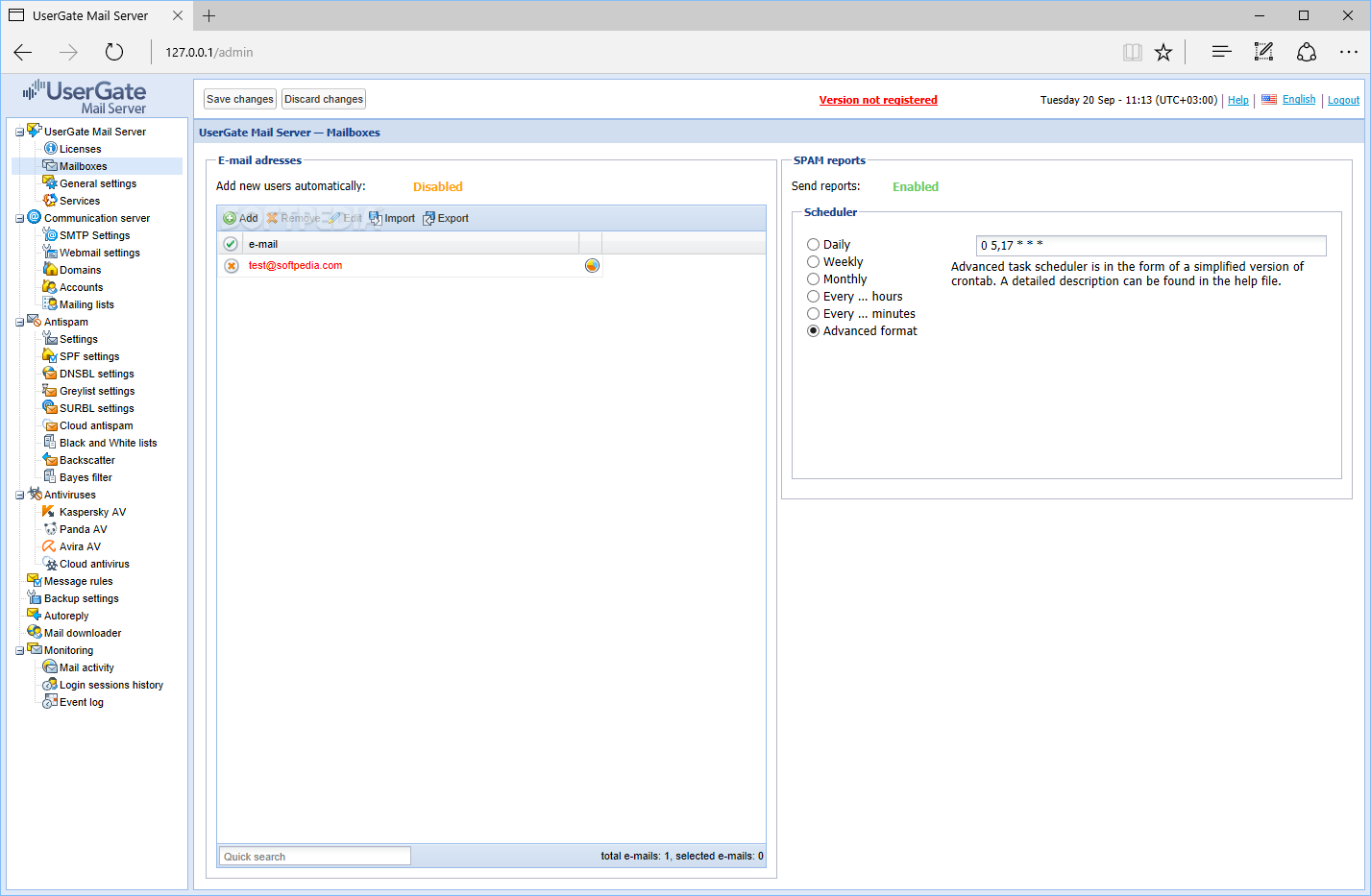Select the Weekly scheduler option
The width and height of the screenshot is (1371, 896).
(813, 261)
